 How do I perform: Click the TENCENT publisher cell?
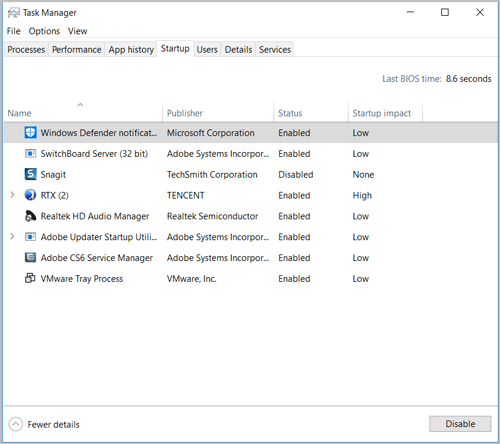(x=185, y=195)
